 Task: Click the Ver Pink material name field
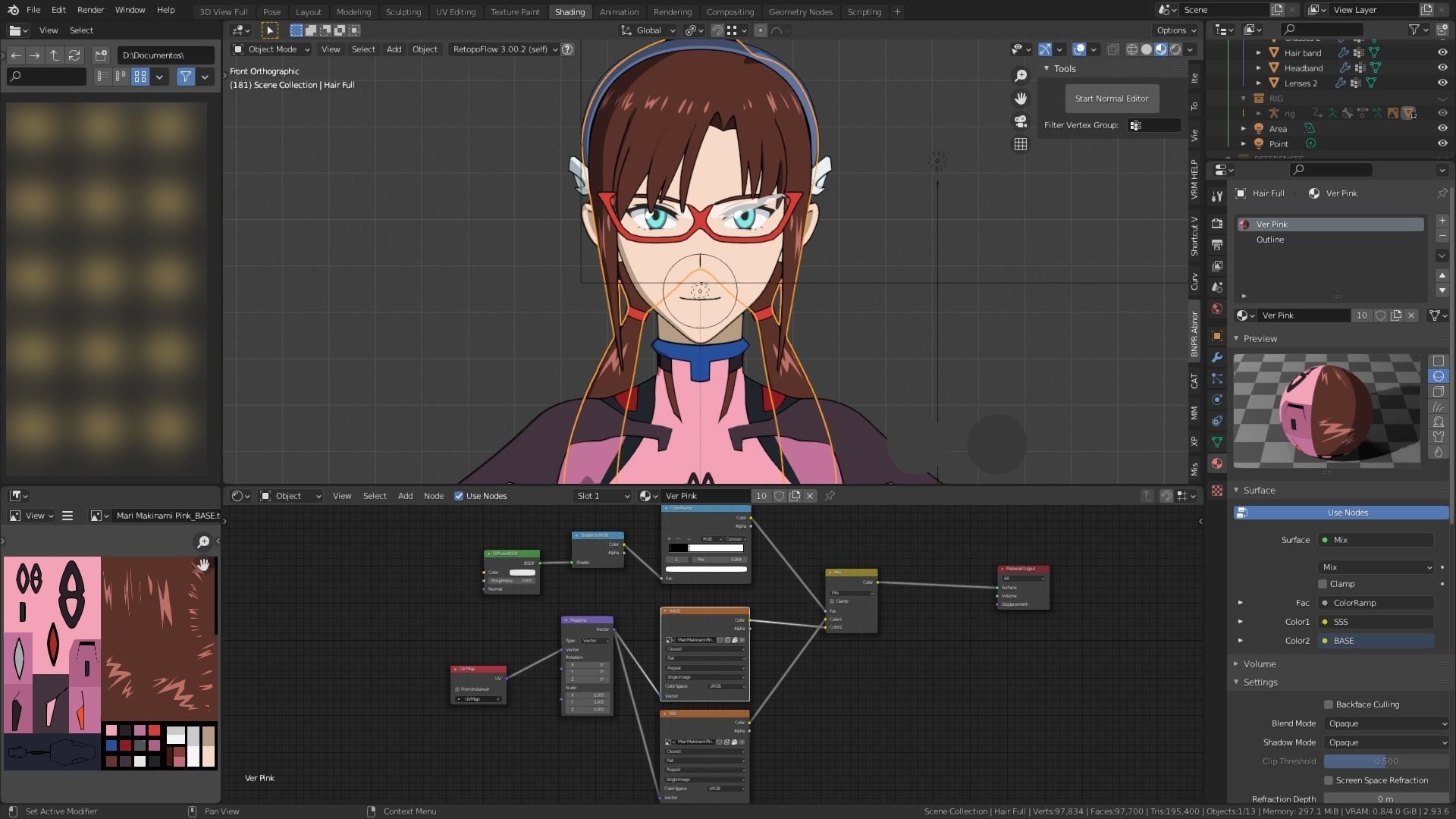(1303, 315)
